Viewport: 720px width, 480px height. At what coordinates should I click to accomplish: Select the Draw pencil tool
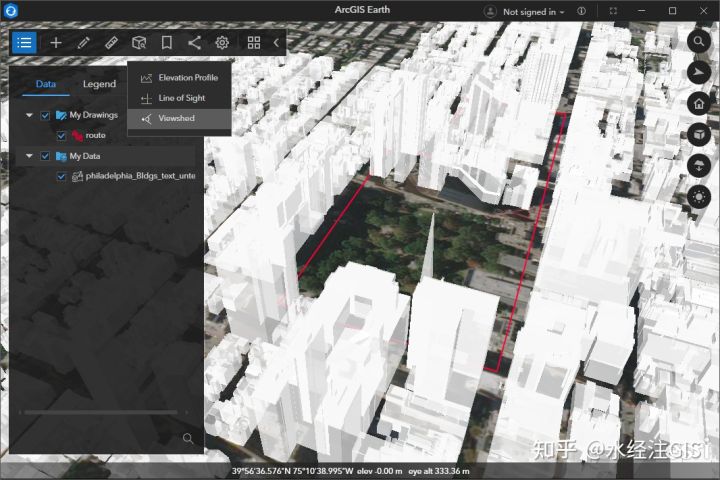coord(84,43)
